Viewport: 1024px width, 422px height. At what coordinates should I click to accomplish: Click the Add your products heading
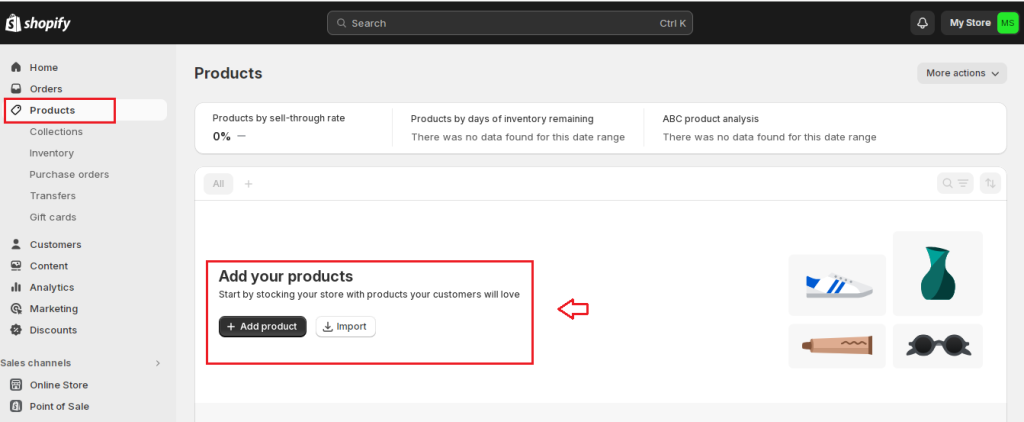point(286,276)
